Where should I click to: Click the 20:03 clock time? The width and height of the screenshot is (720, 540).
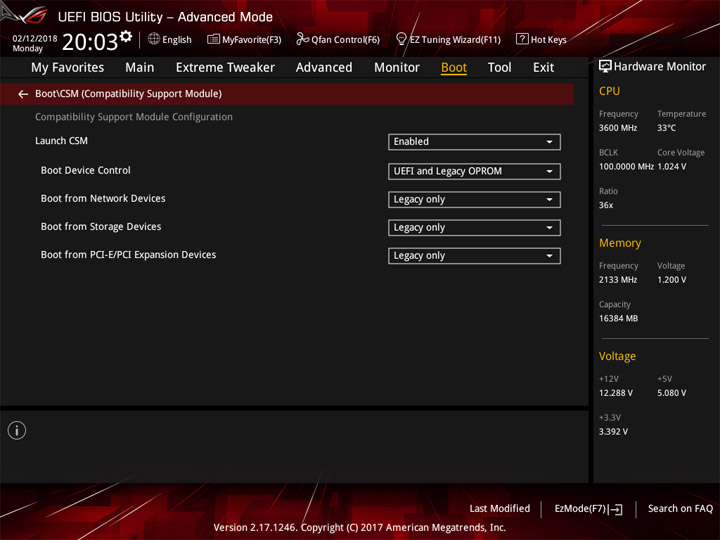tap(90, 42)
